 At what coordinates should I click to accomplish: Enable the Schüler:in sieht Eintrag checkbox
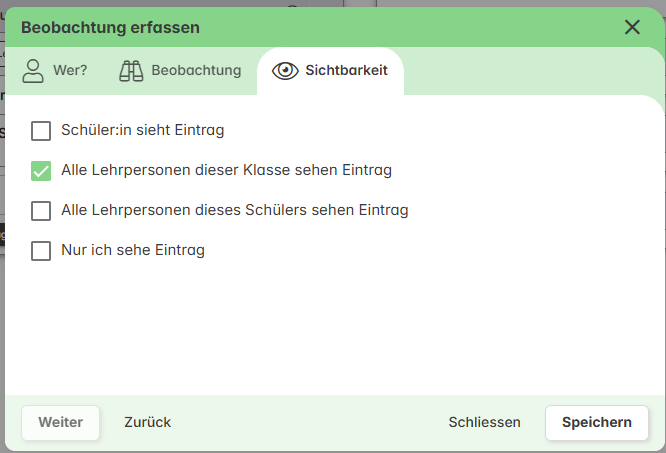point(41,130)
